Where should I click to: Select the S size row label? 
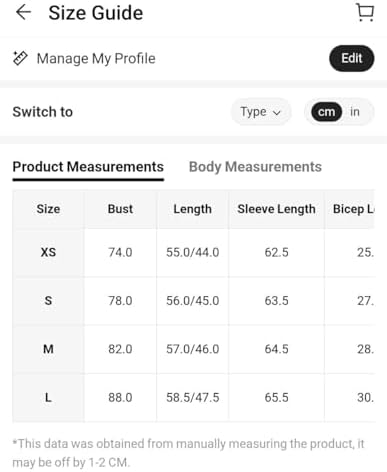coord(48,301)
